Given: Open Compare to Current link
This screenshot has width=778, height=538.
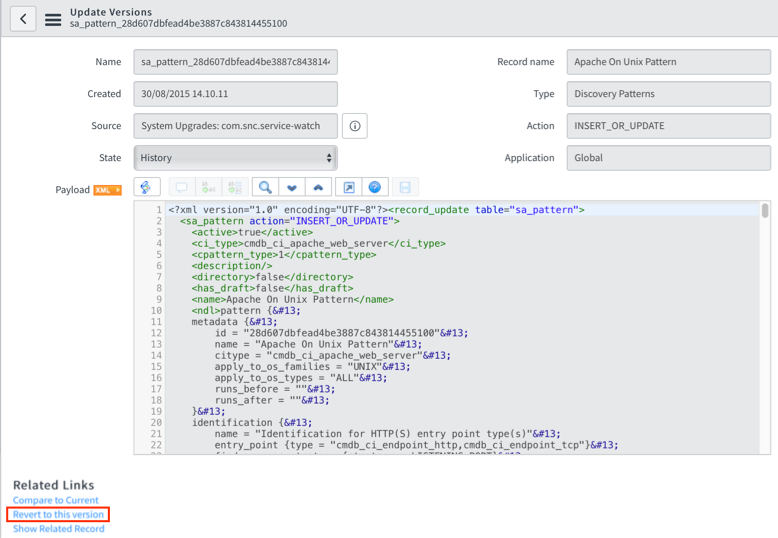Looking at the screenshot, I should [x=56, y=500].
